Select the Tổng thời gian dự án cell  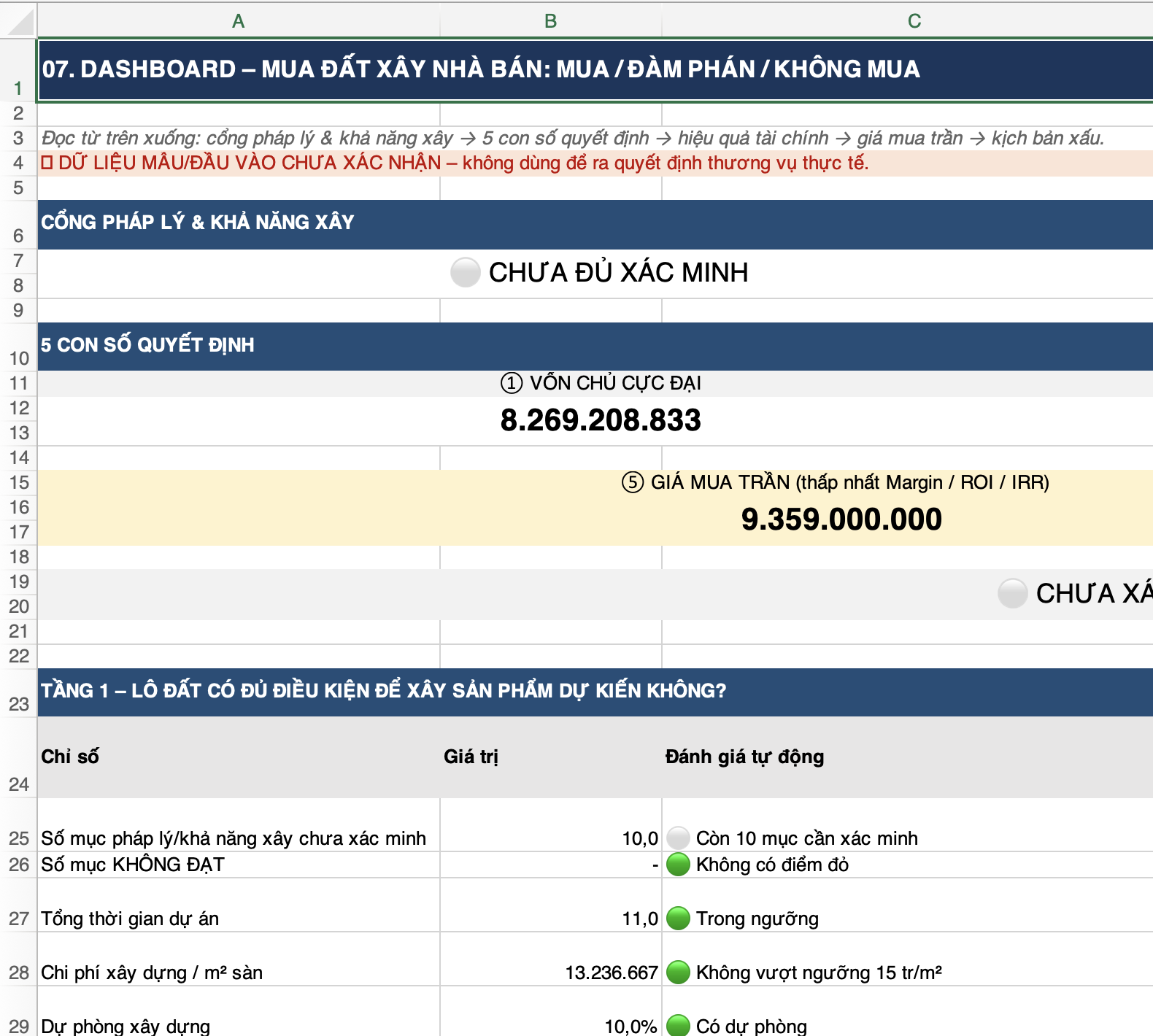pyautogui.click(x=239, y=905)
